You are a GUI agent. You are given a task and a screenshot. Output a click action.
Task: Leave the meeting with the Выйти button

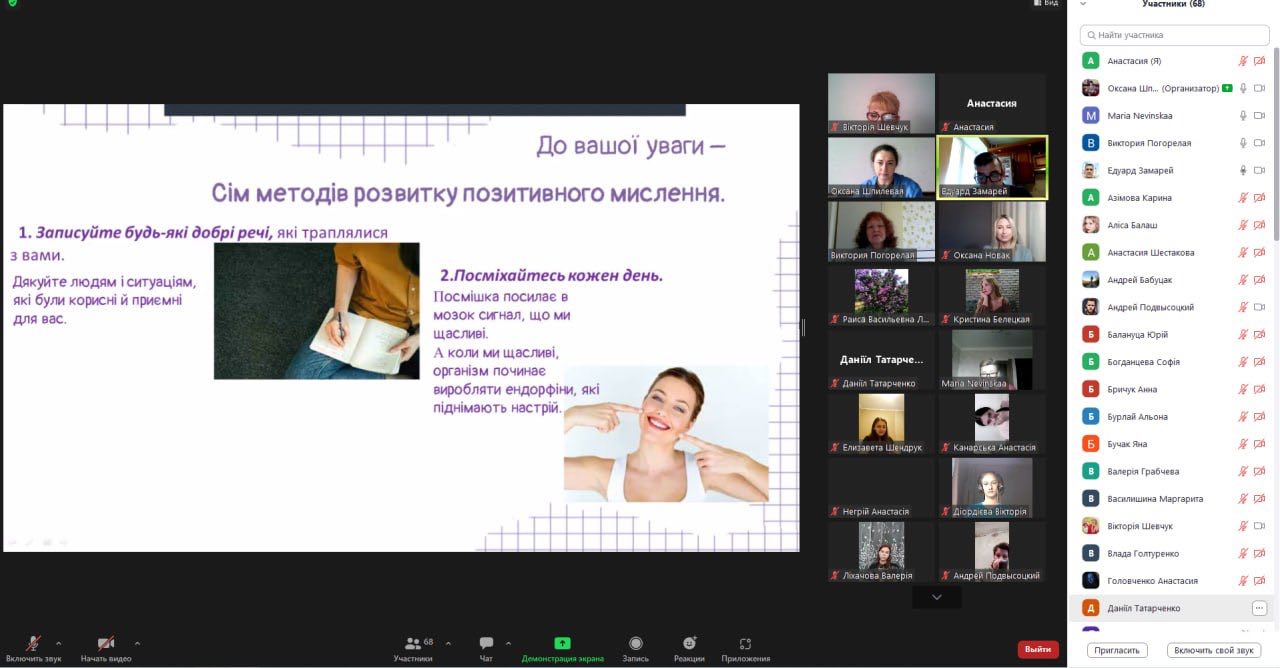click(x=1038, y=650)
